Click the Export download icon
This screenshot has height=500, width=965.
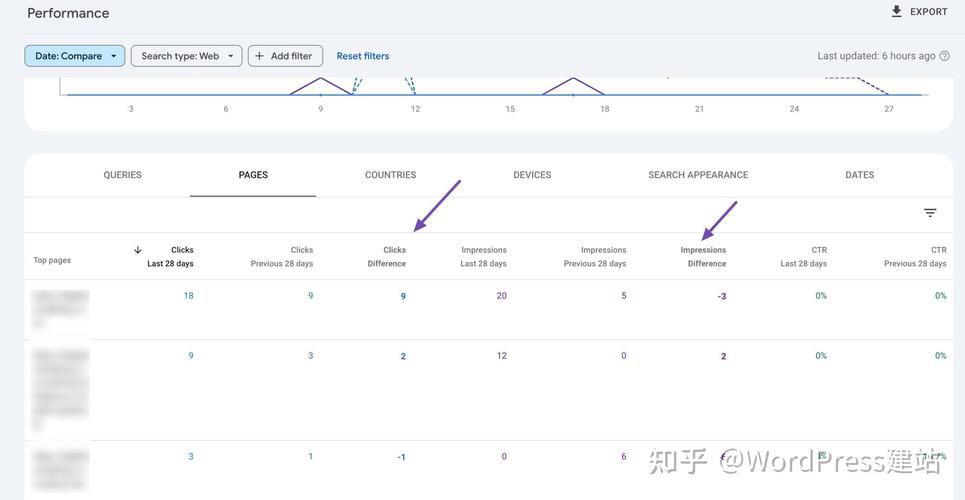(x=896, y=12)
